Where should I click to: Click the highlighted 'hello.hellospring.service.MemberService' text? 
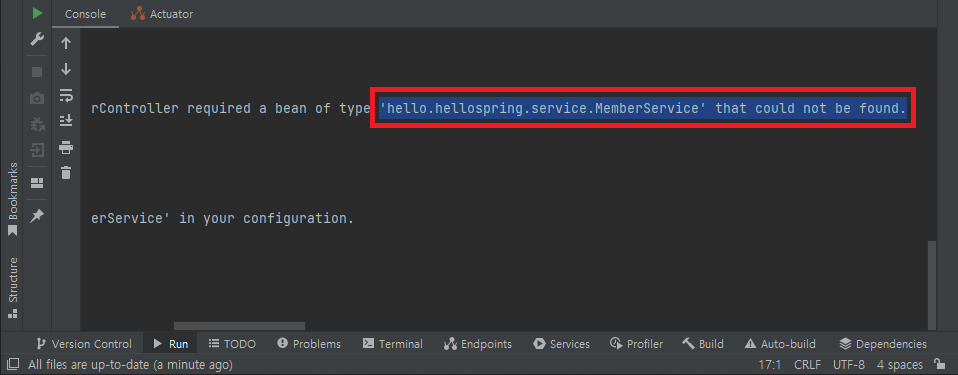pos(543,109)
